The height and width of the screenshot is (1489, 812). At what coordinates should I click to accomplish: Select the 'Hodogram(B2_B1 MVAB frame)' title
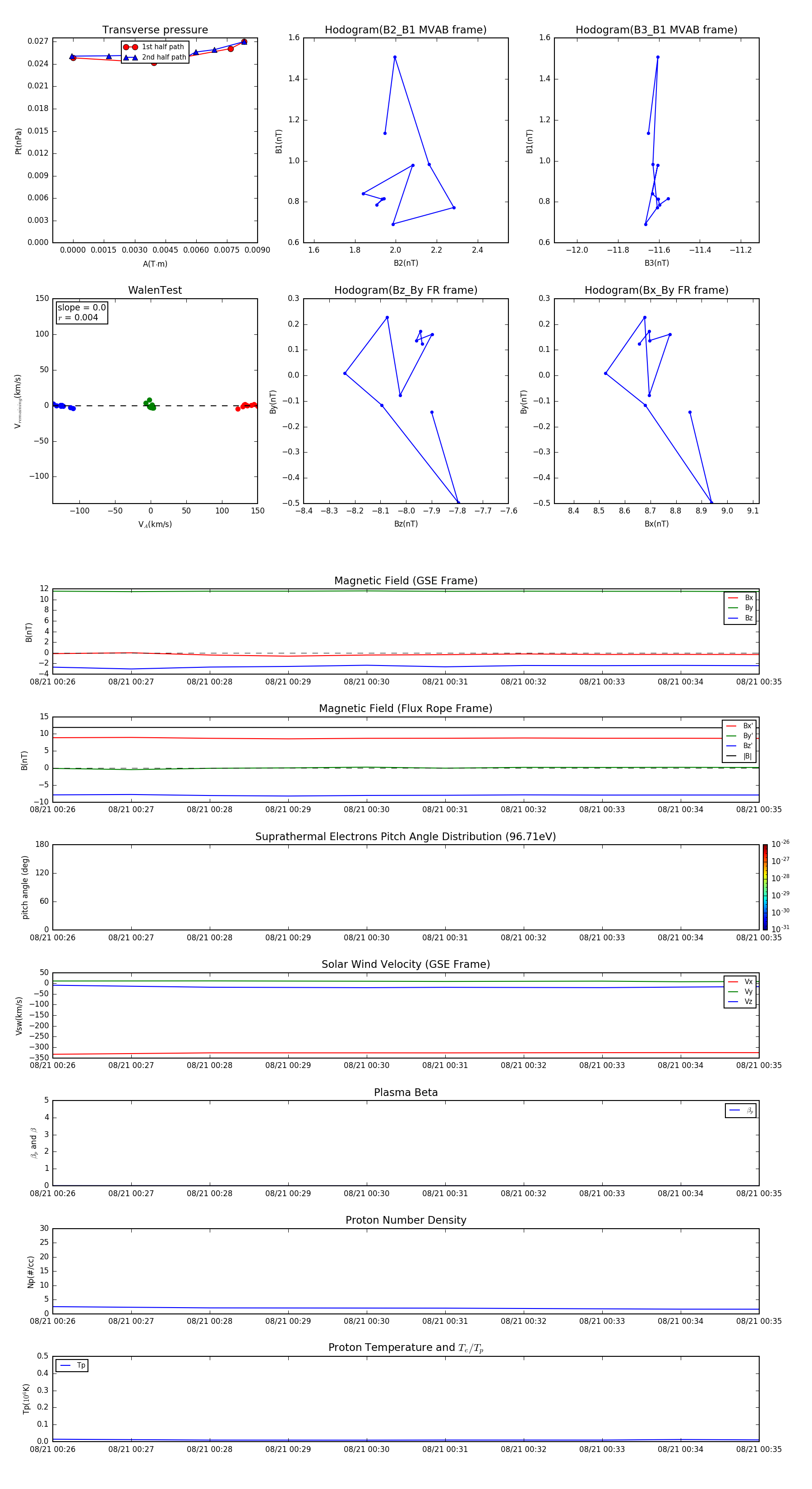[x=406, y=30]
